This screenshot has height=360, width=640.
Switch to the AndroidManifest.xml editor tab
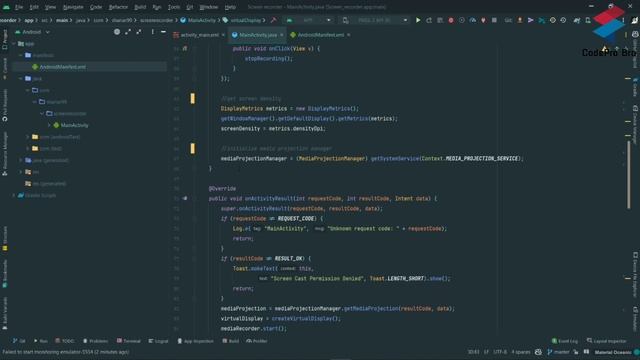(x=320, y=35)
